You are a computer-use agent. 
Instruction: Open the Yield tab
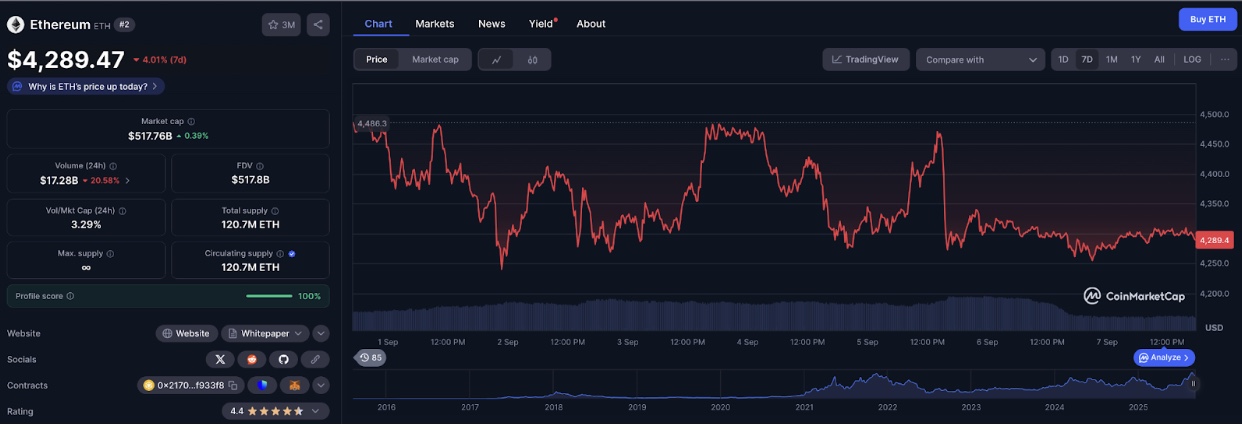click(x=542, y=24)
